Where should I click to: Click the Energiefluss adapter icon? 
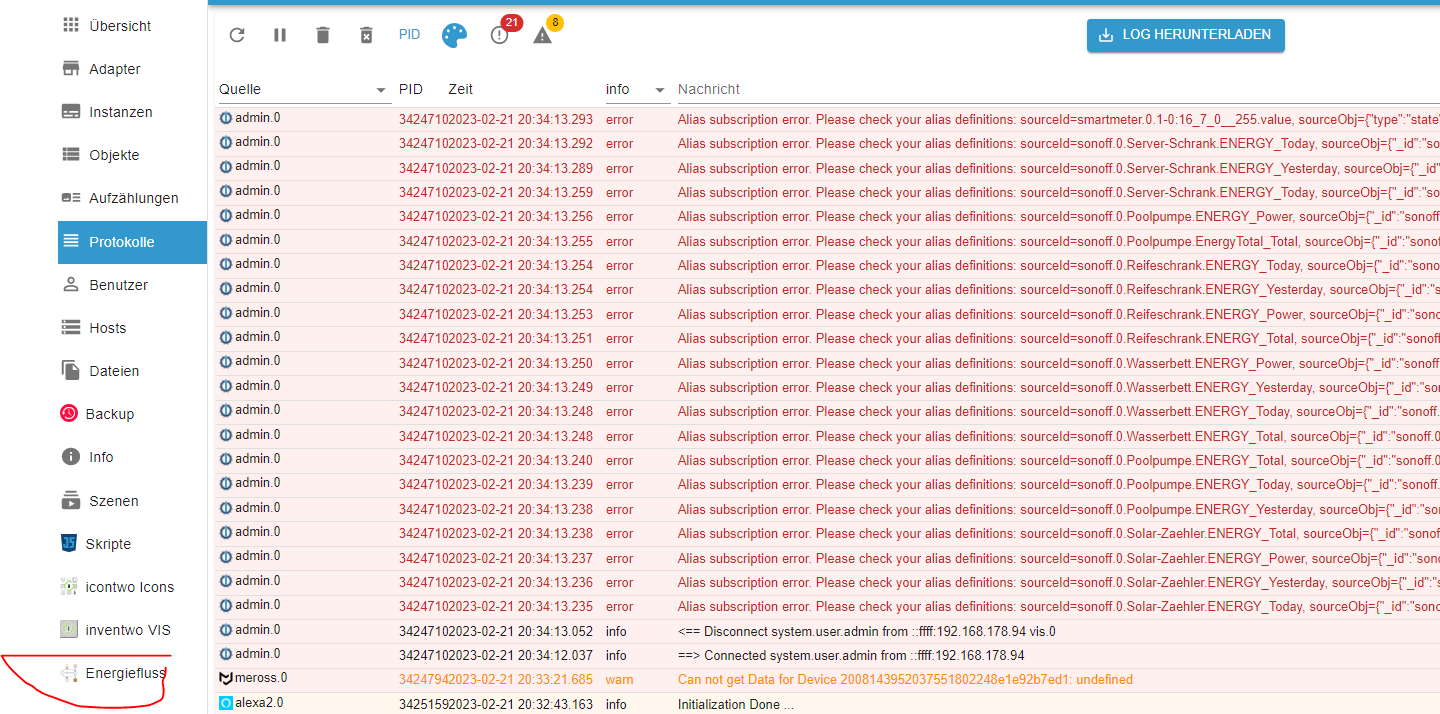69,673
